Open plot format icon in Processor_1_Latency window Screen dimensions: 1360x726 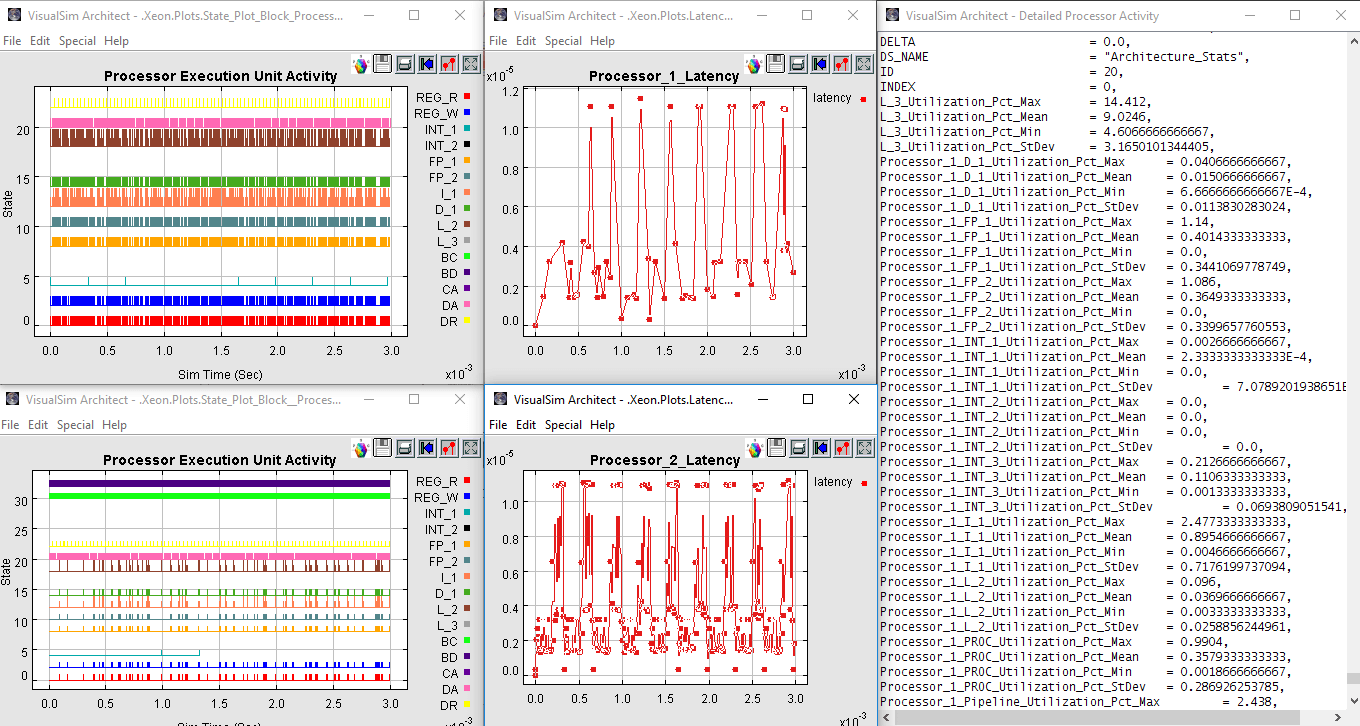tap(841, 64)
